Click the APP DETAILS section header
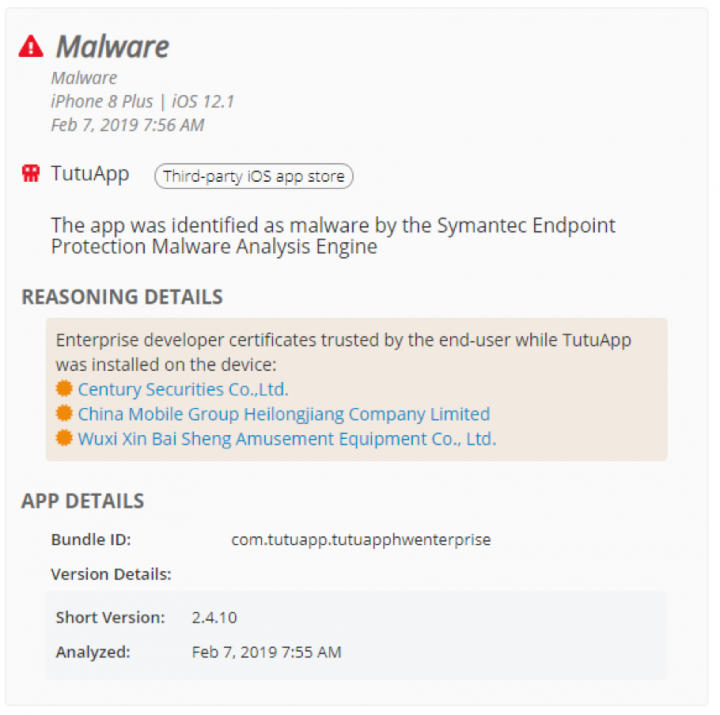Image resolution: width=720 pixels, height=715 pixels. point(83,501)
